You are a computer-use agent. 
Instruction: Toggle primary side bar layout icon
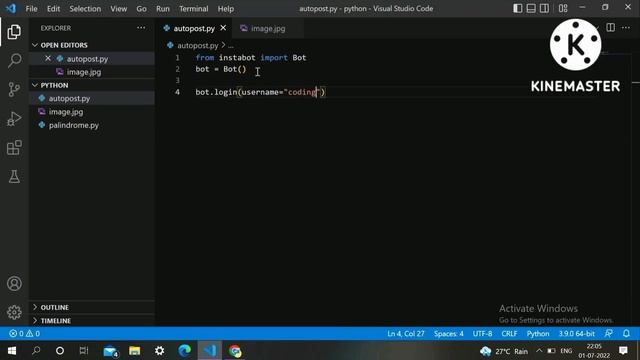[518, 8]
